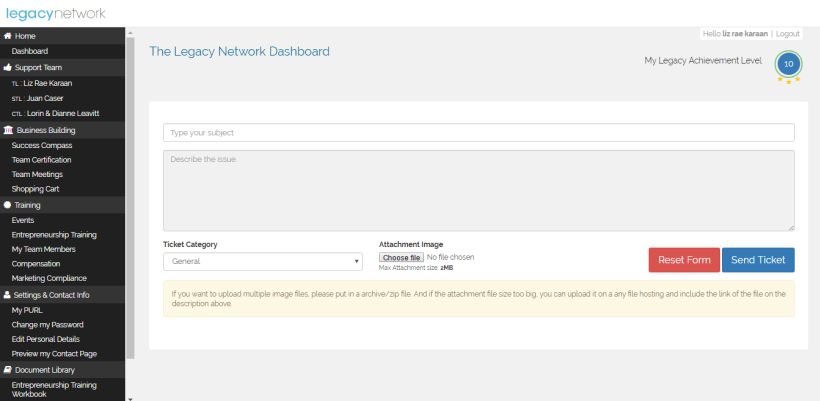Viewport: 820px width, 401px height.
Task: Select Change my Password
Action: point(48,325)
